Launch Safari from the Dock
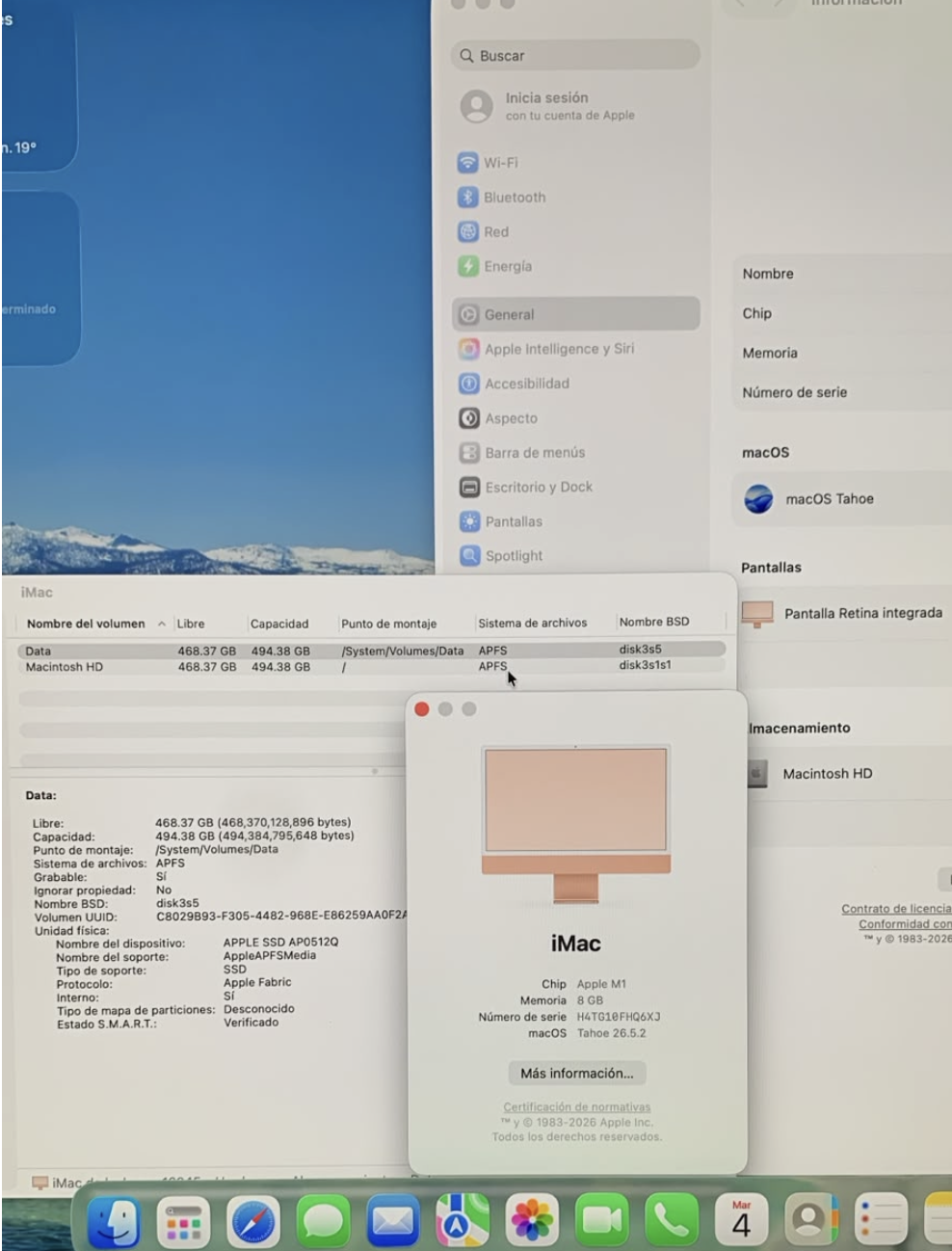The height and width of the screenshot is (1251, 952). pos(253,1222)
